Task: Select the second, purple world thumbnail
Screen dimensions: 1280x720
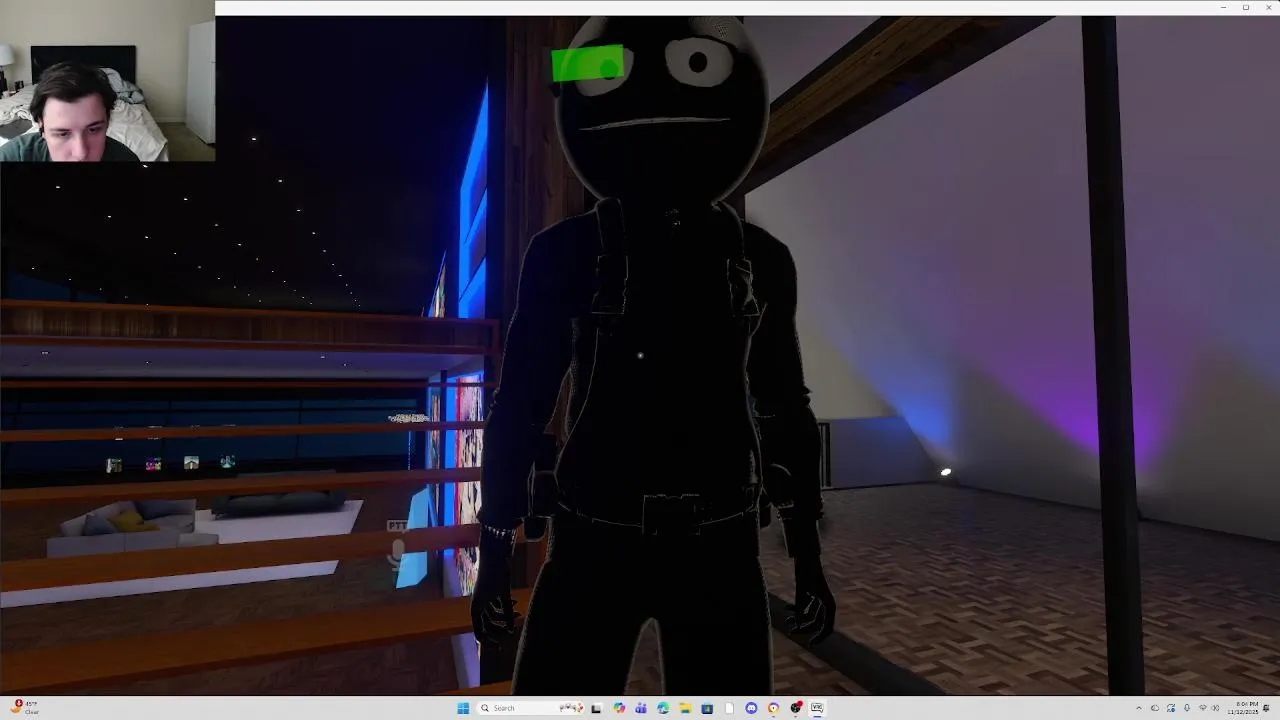Action: (153, 464)
